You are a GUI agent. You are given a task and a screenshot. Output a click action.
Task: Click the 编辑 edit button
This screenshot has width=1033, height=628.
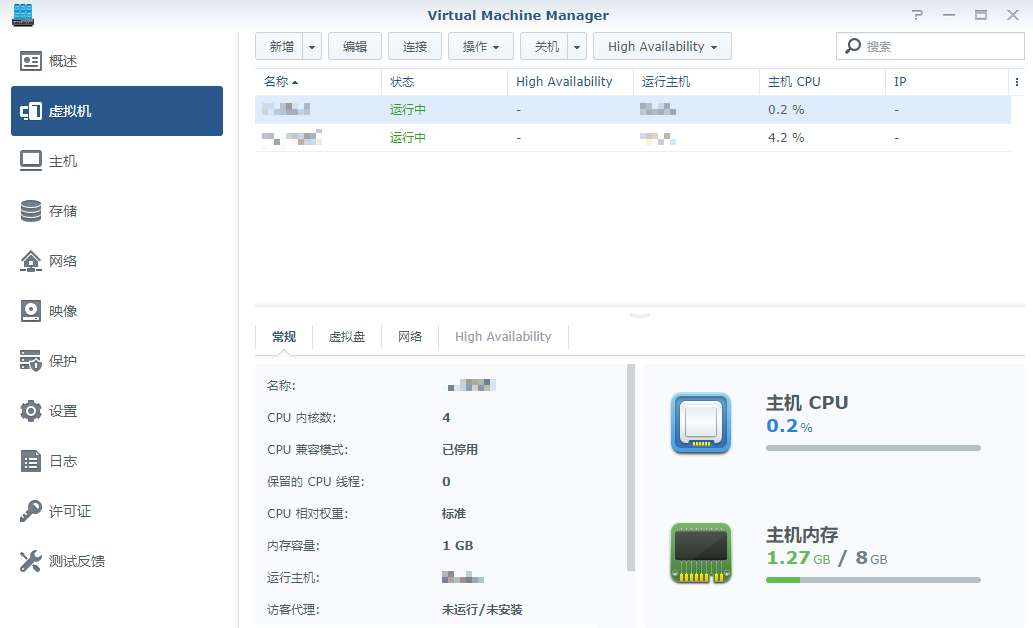[355, 47]
